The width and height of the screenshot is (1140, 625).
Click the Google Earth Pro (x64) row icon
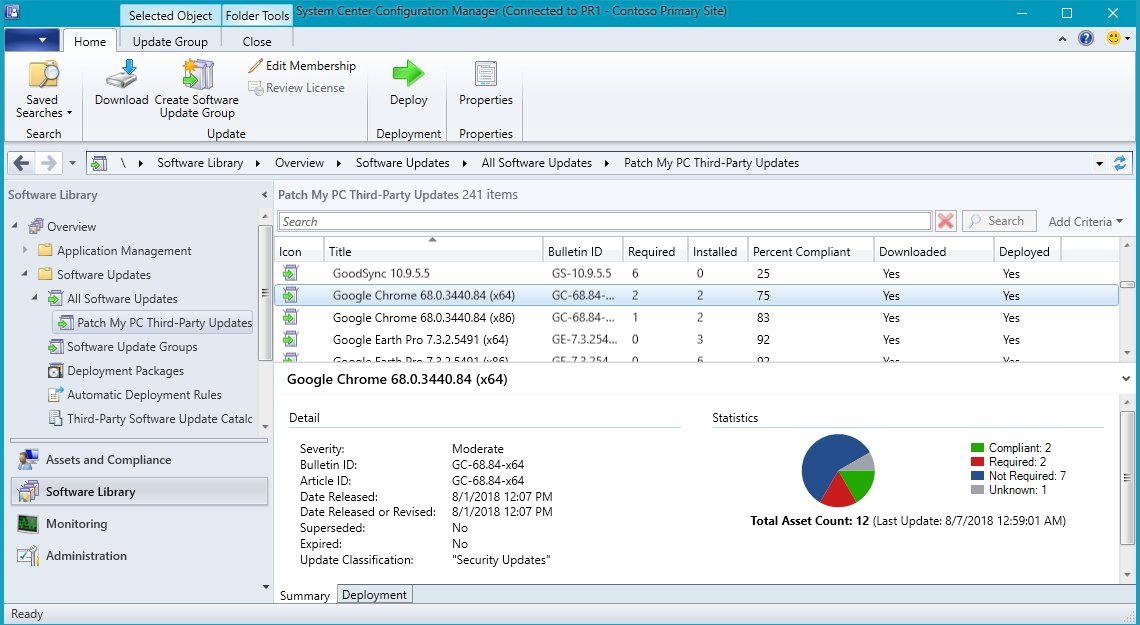(291, 339)
